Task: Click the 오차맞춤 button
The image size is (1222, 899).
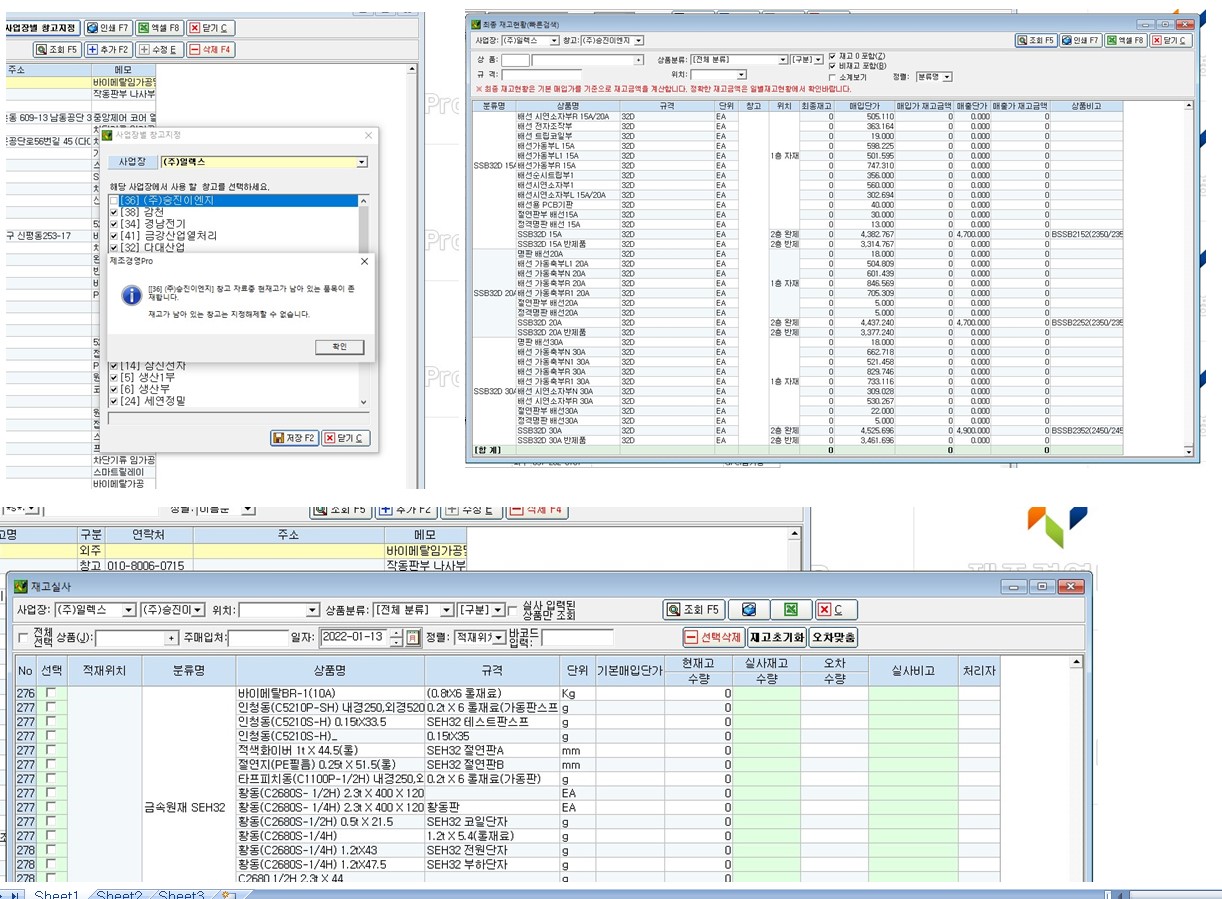Action: pos(835,637)
